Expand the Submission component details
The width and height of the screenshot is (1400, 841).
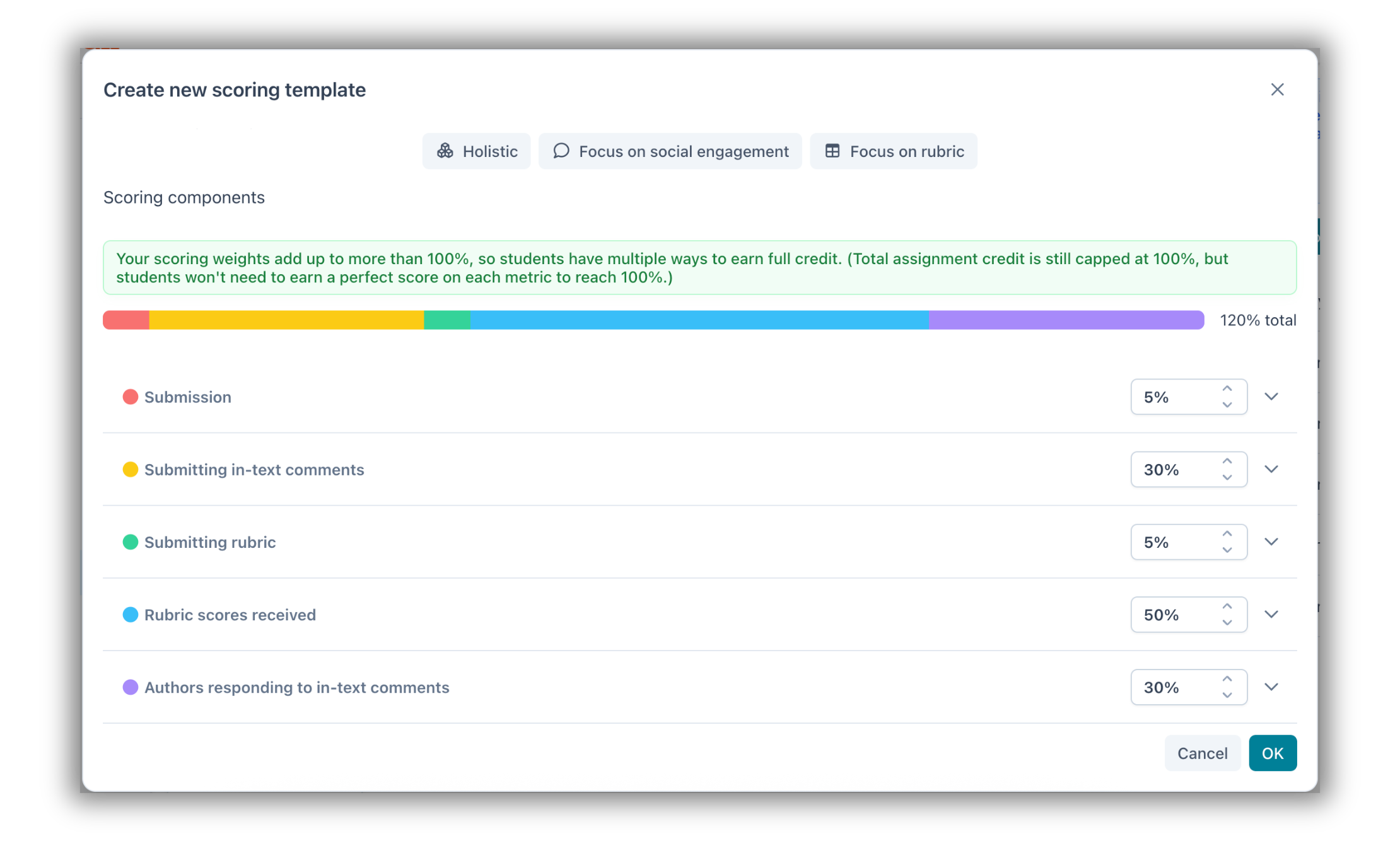point(1271,397)
